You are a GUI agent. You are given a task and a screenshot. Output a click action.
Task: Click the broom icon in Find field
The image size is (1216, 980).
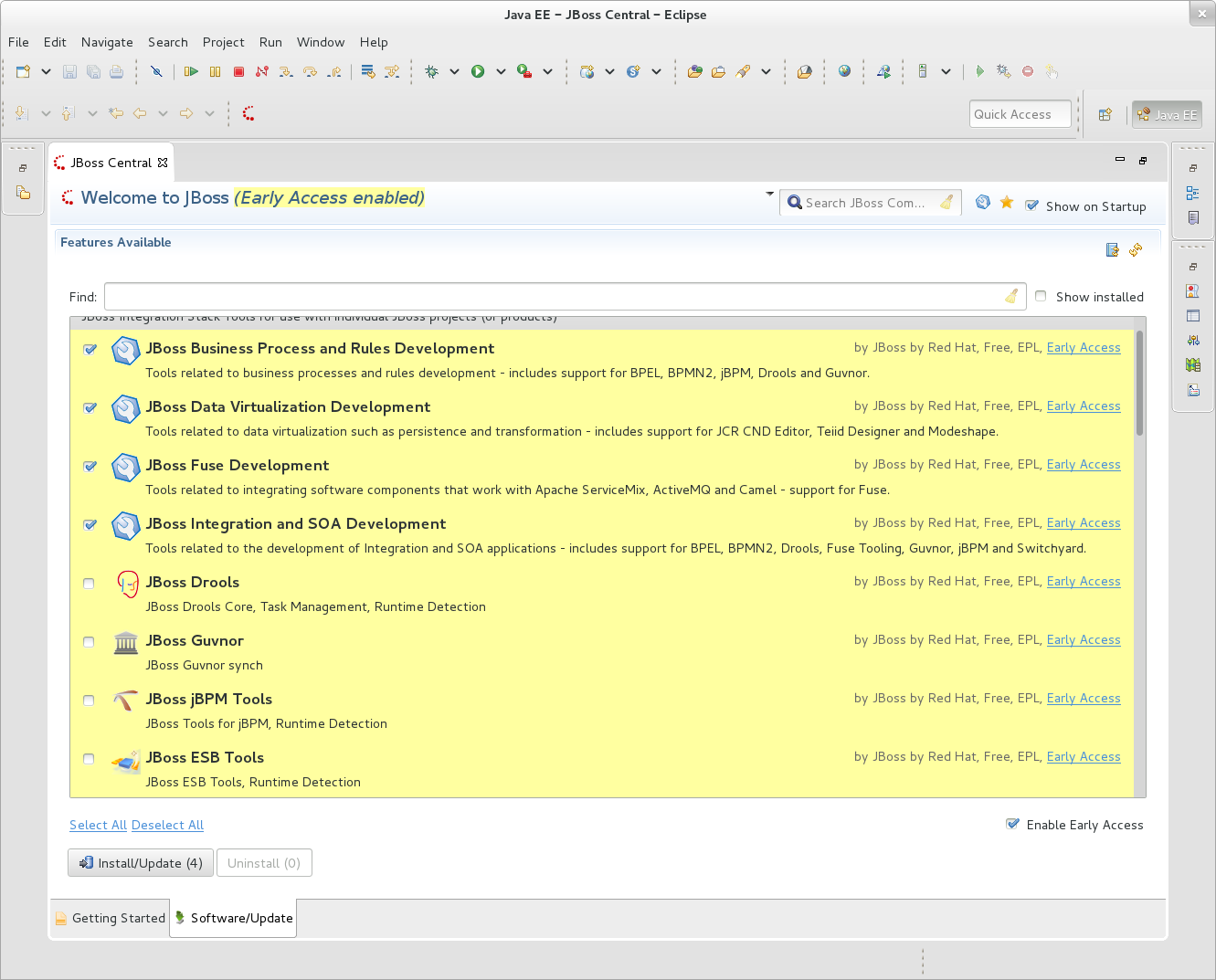coord(1011,296)
